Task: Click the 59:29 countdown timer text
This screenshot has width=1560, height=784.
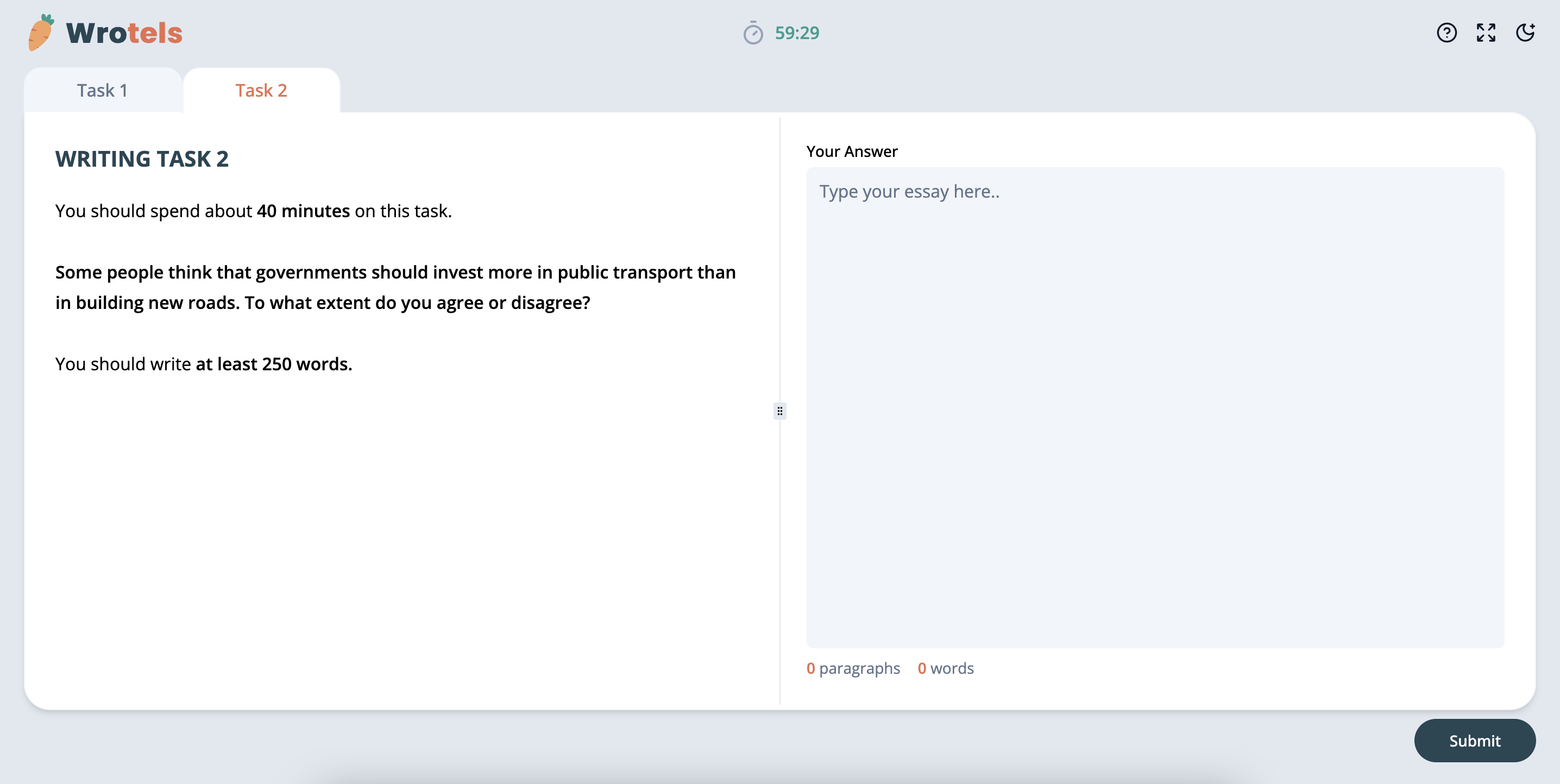Action: 797,33
